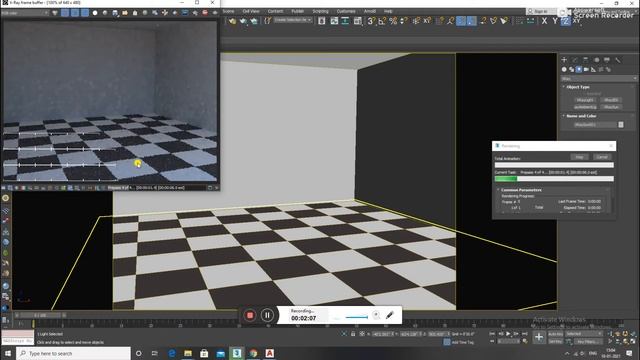Select the Systems category icon
The image size is (640, 360).
coord(608,69)
